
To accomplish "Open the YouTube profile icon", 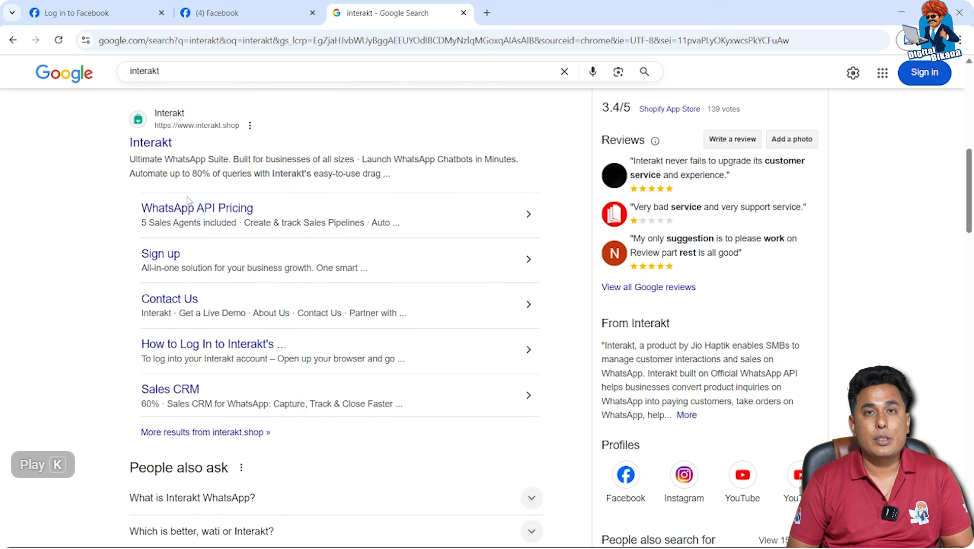I will point(742,474).
